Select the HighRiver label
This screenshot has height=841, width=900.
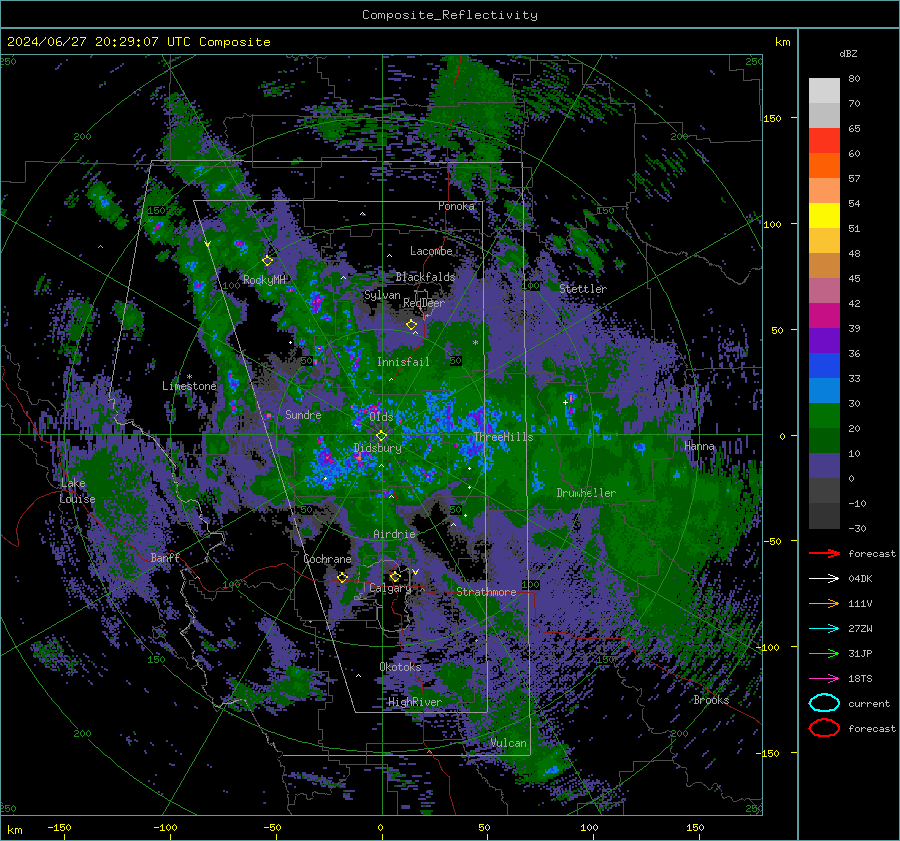(x=415, y=702)
